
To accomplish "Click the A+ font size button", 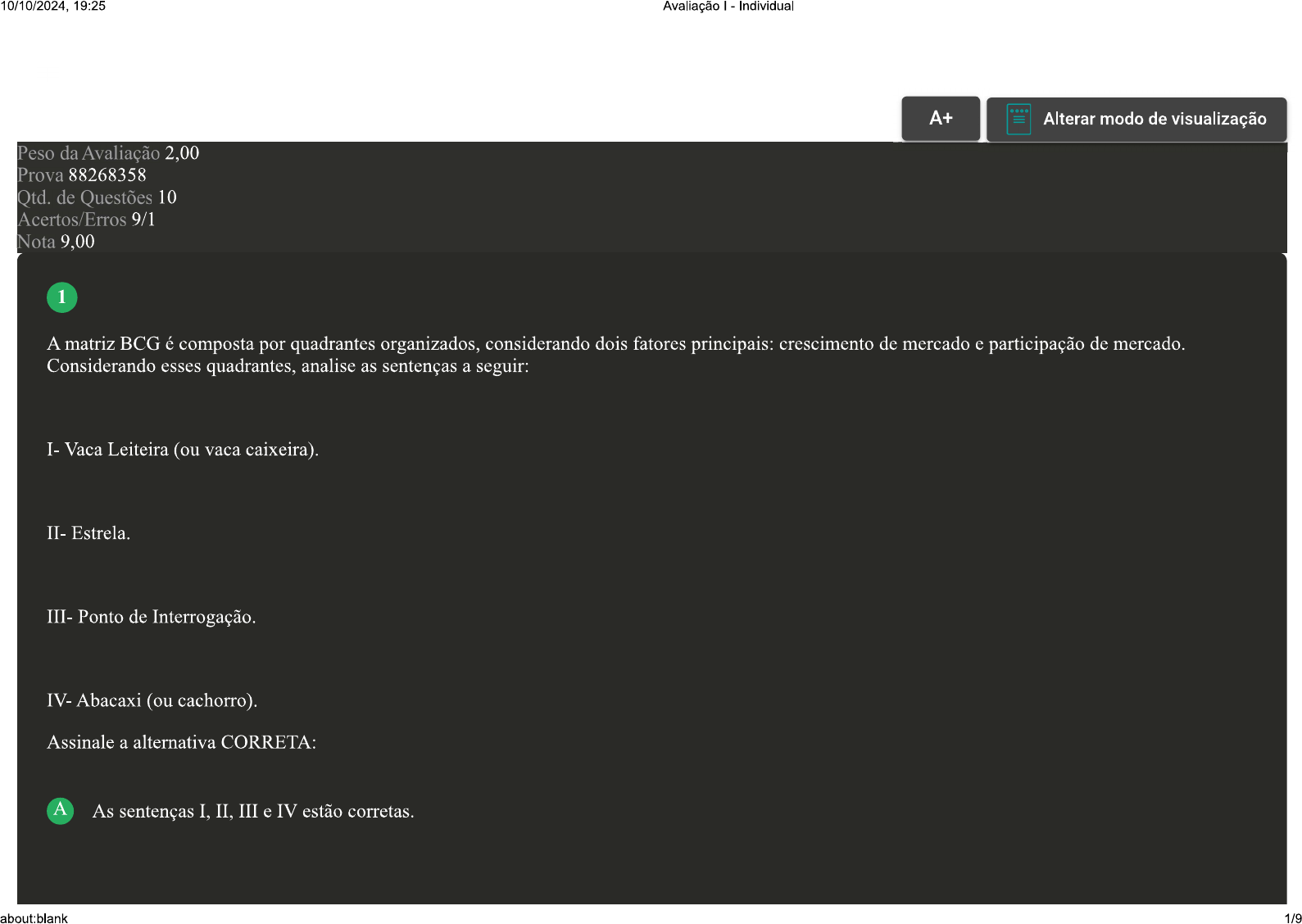I will 940,119.
